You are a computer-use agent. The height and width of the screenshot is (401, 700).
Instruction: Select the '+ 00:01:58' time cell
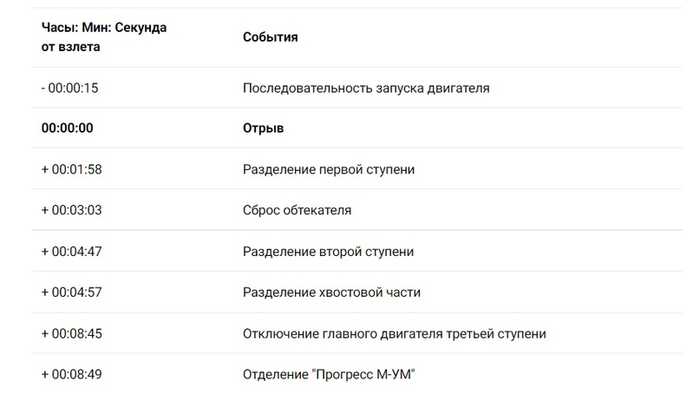click(x=71, y=170)
